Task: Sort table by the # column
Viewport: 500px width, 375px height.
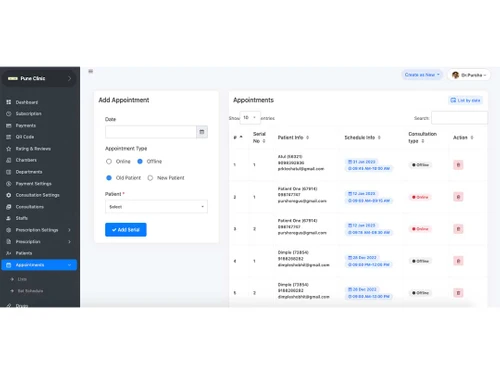Action: click(238, 137)
